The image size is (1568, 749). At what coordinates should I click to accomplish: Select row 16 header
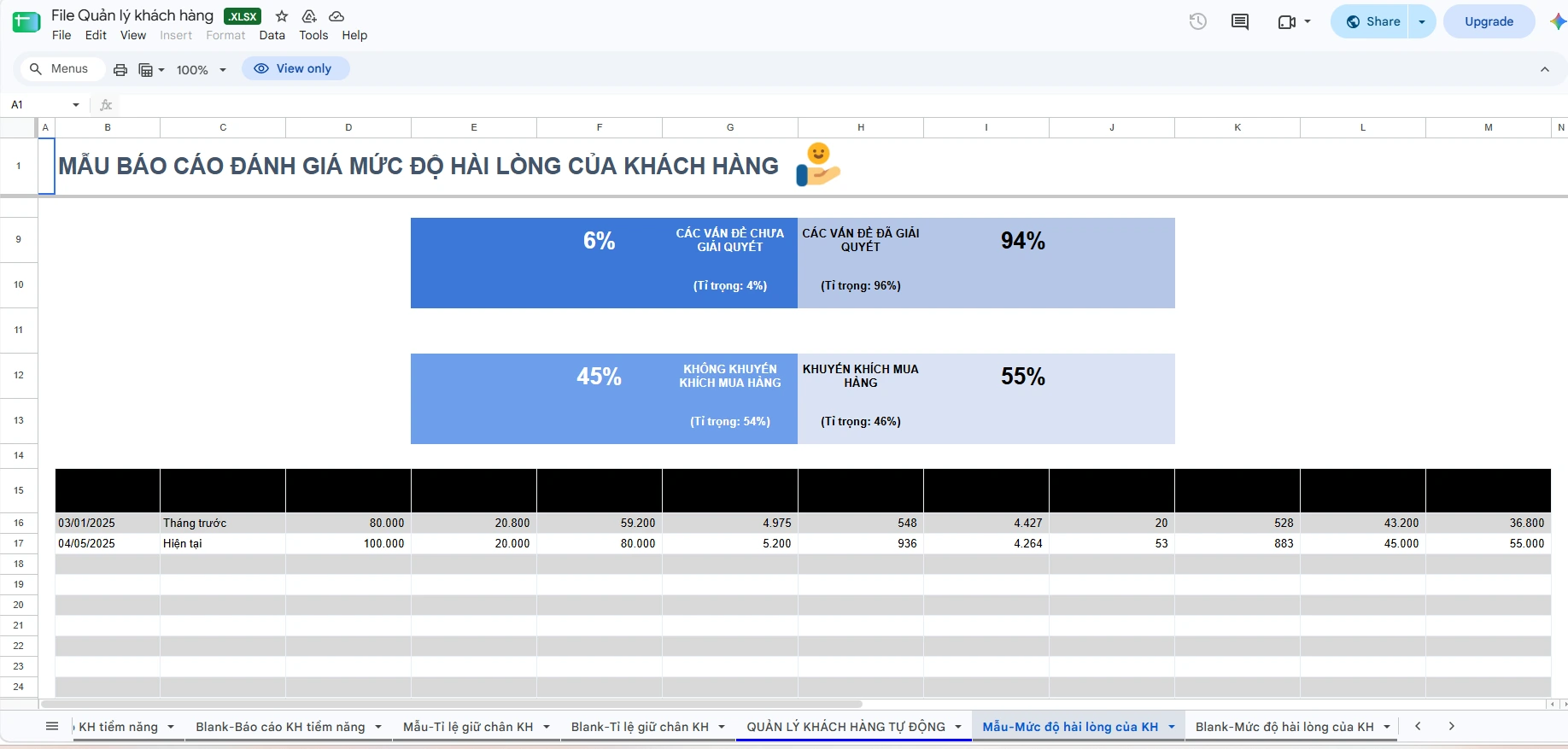pos(19,523)
